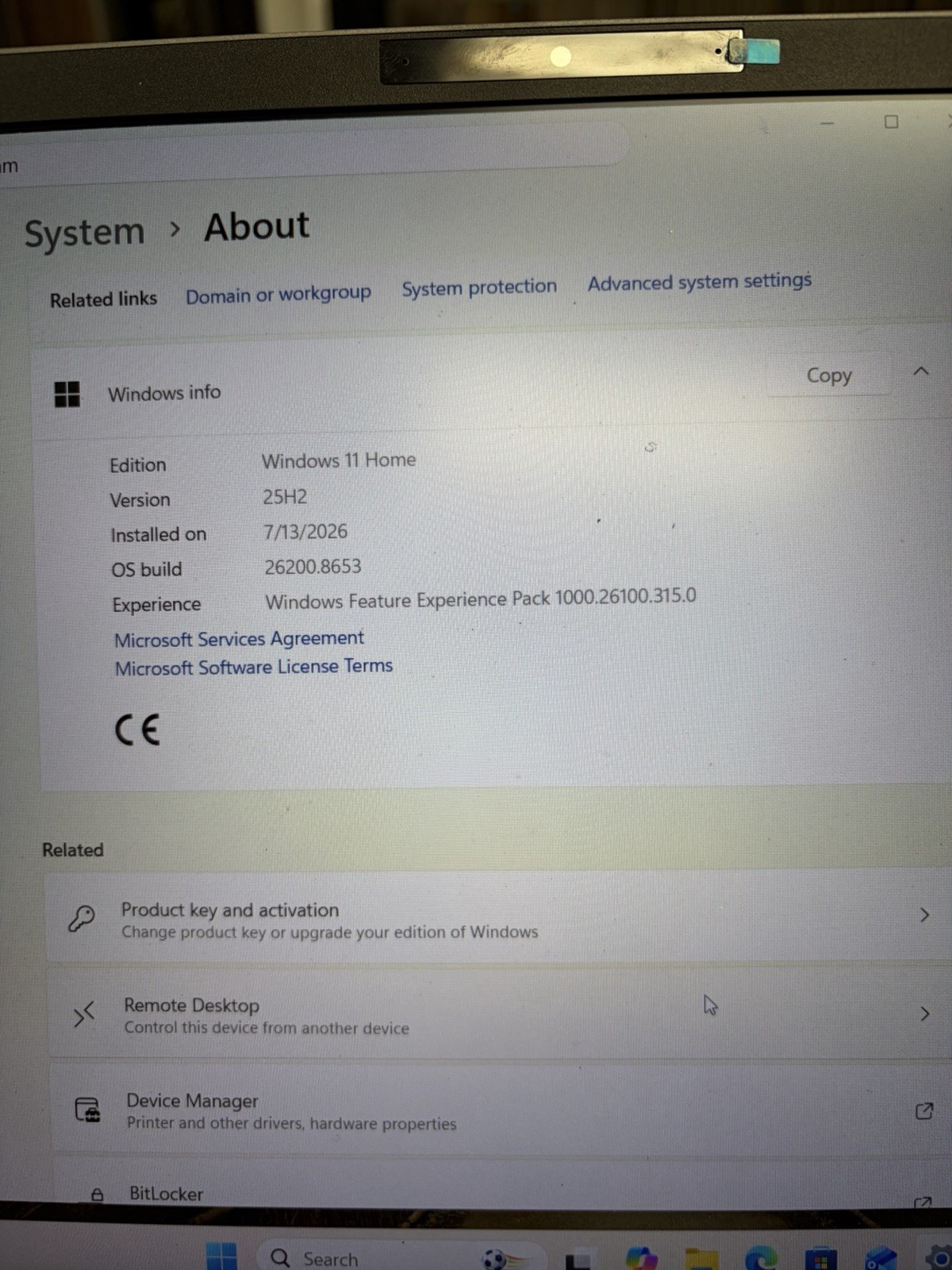Open Device Manager external link icon
The height and width of the screenshot is (1270, 952).
[924, 1110]
